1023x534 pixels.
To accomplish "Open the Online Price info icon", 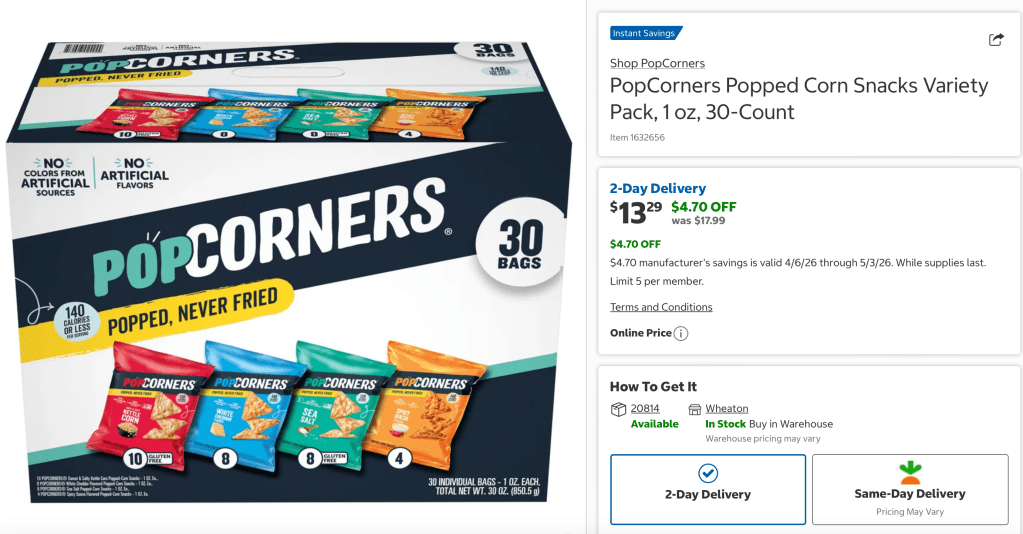I will point(680,334).
